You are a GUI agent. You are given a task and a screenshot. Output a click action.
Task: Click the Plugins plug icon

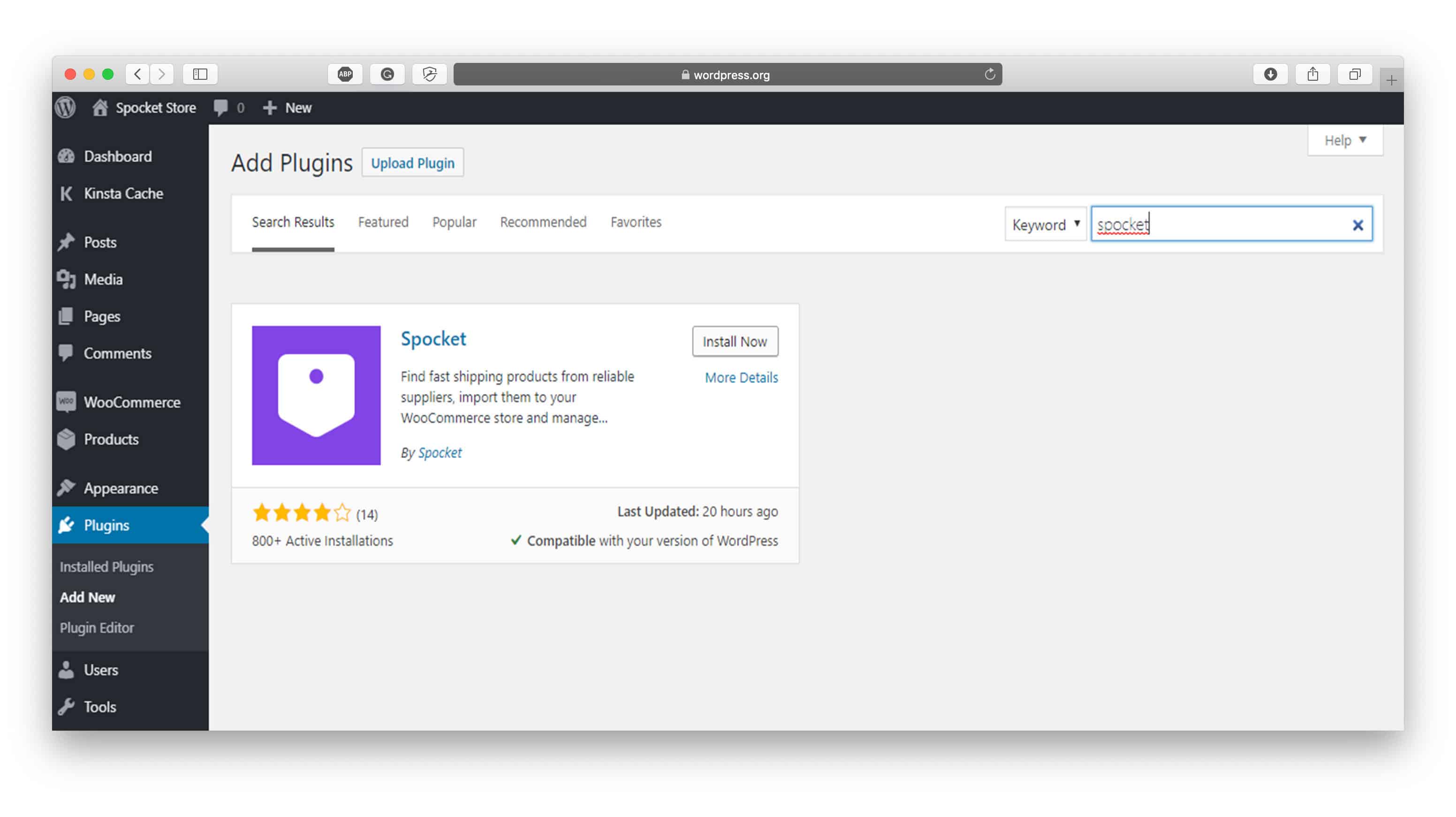point(66,525)
